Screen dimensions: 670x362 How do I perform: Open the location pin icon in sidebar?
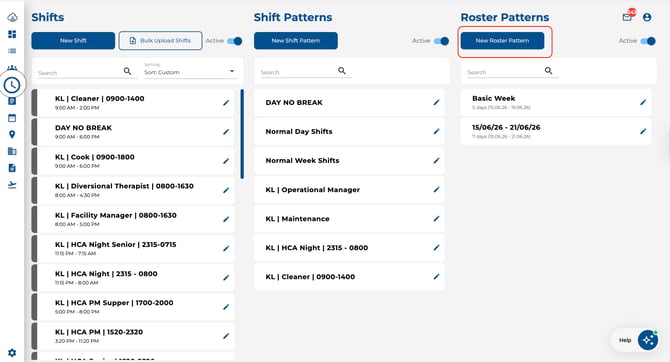12,135
